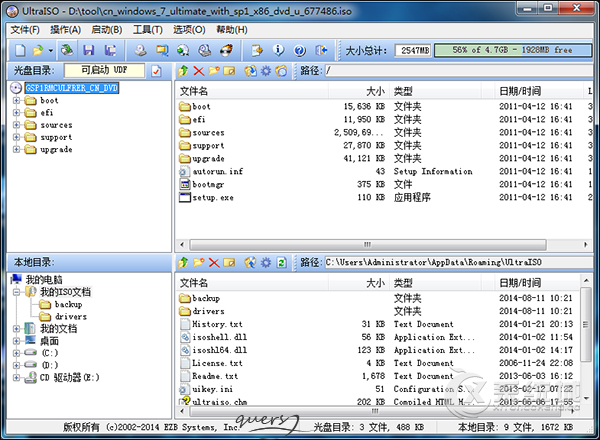The width and height of the screenshot is (600, 440).
Task: Sort disc files by the 文件名 column header
Action: click(252, 91)
